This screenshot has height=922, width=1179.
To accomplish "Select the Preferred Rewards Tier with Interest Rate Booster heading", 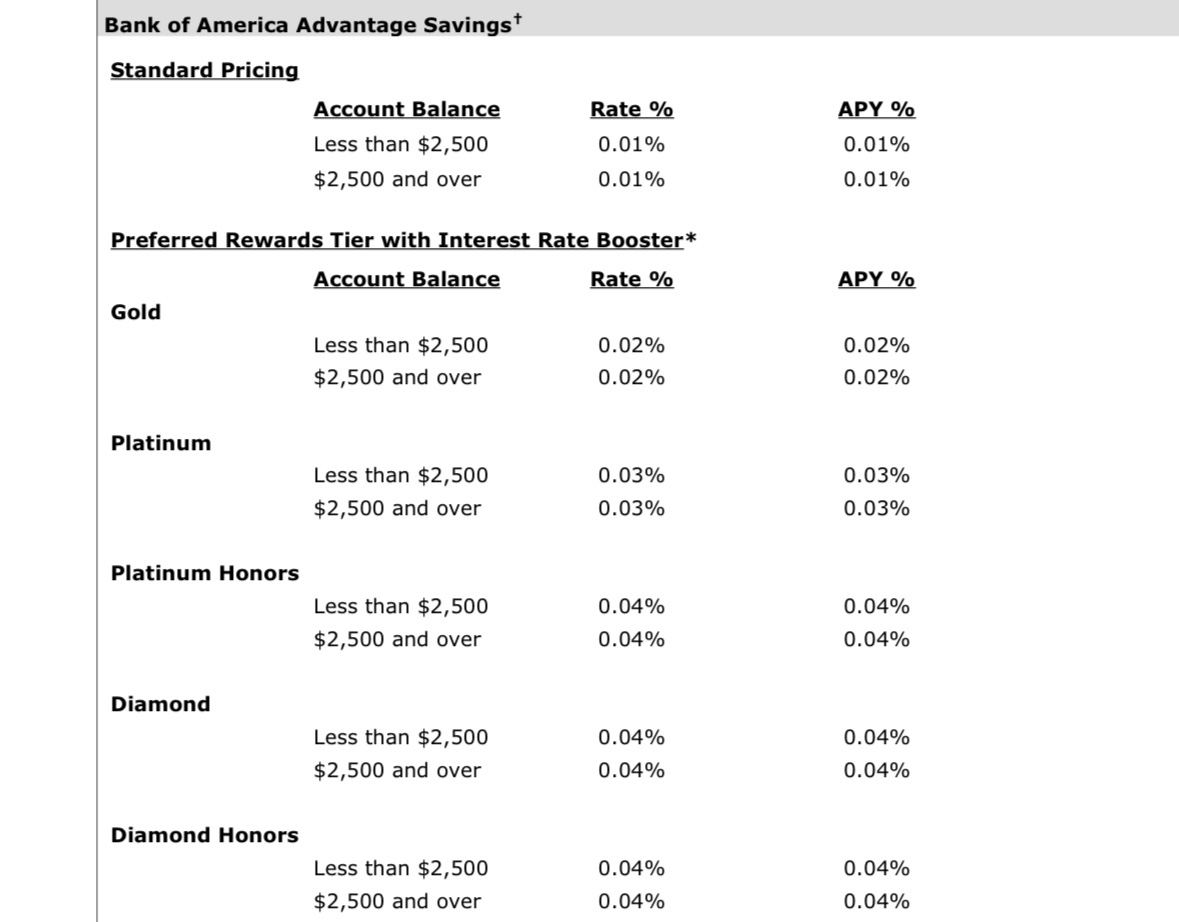I will pos(396,240).
